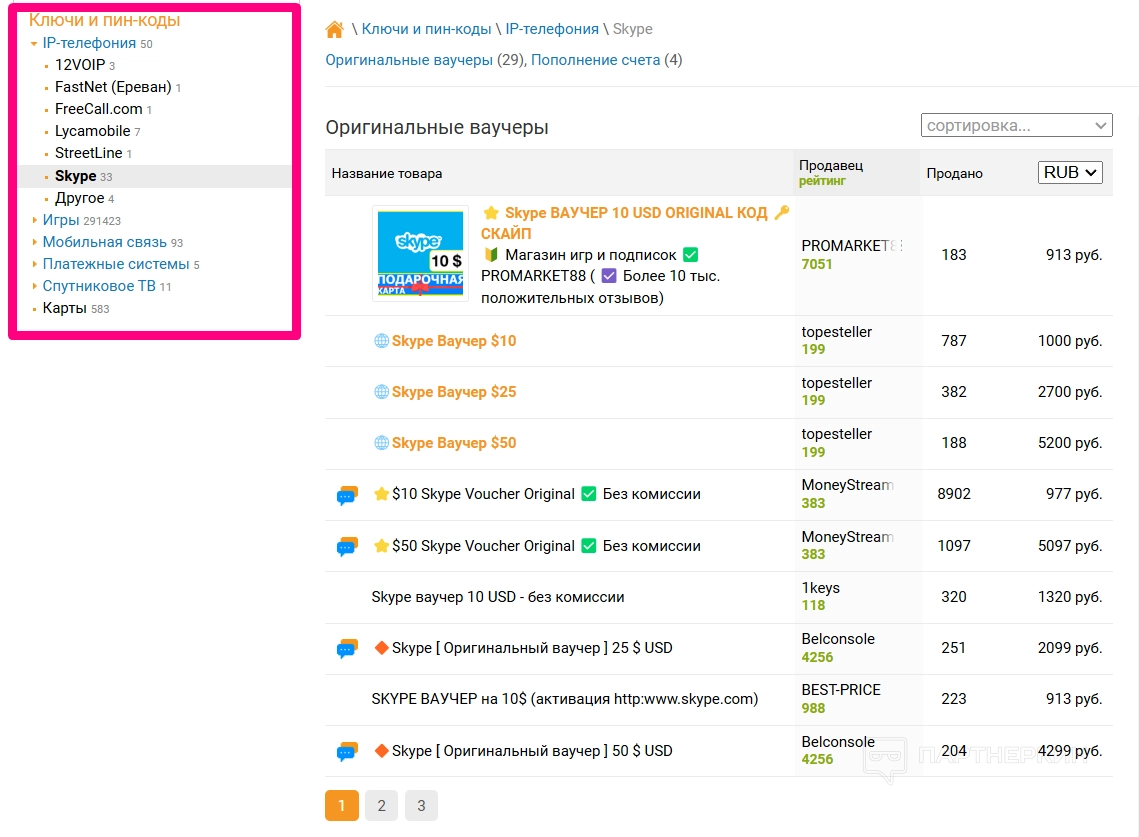Expand the Мобильная связь category arrow
This screenshot has width=1139, height=837.
pyautogui.click(x=34, y=242)
